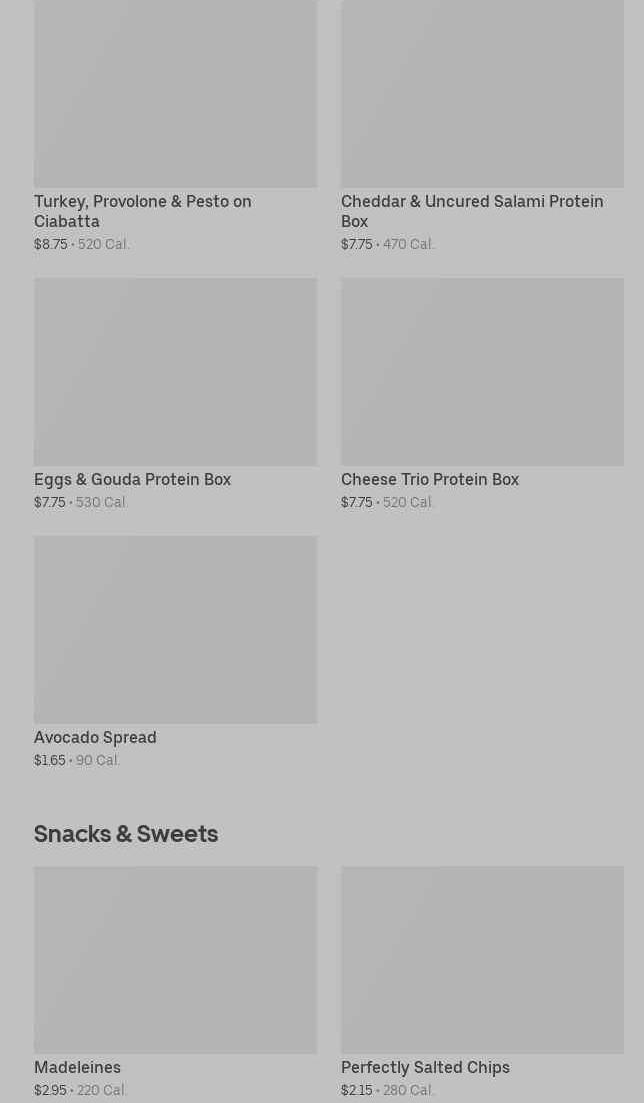Viewport: 644px width, 1103px height.
Task: Click Cheddar & Uncured Salami product image
Action: [x=482, y=93]
